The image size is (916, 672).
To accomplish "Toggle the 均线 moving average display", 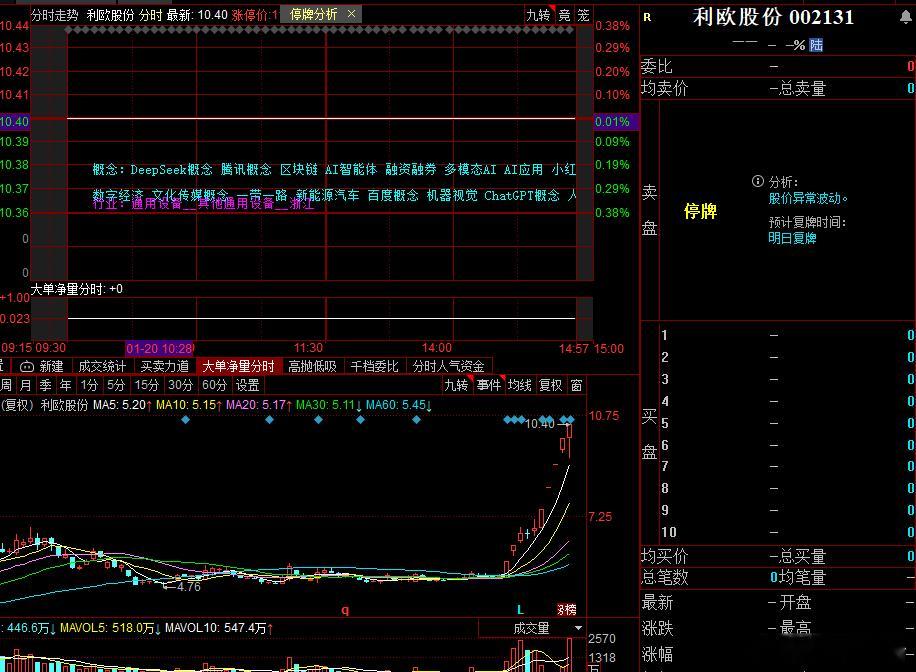I will pyautogui.click(x=520, y=385).
